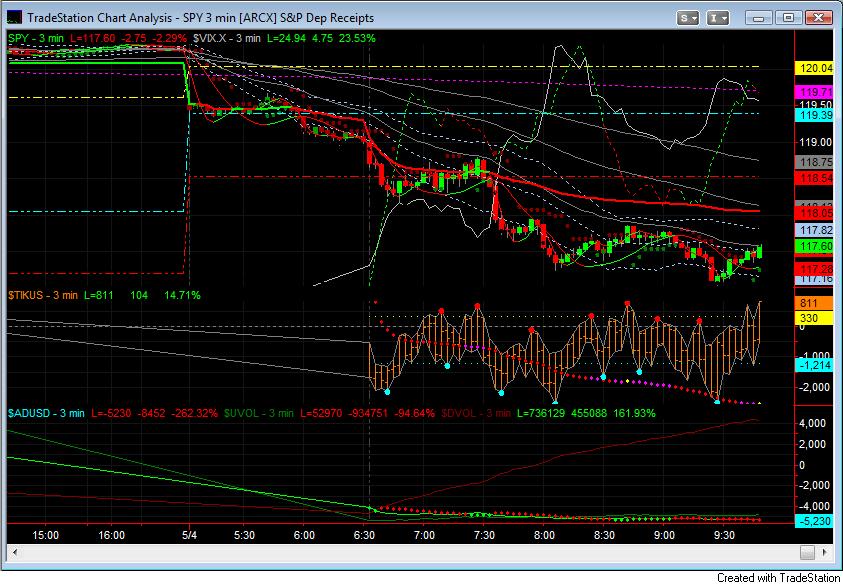Open the S symbol-link dropdown in title bar
The image size is (843, 584).
click(688, 18)
